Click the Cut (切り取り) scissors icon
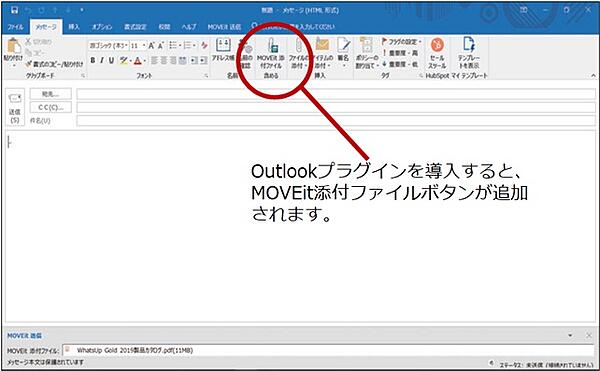The width and height of the screenshot is (600, 371). (x=28, y=42)
